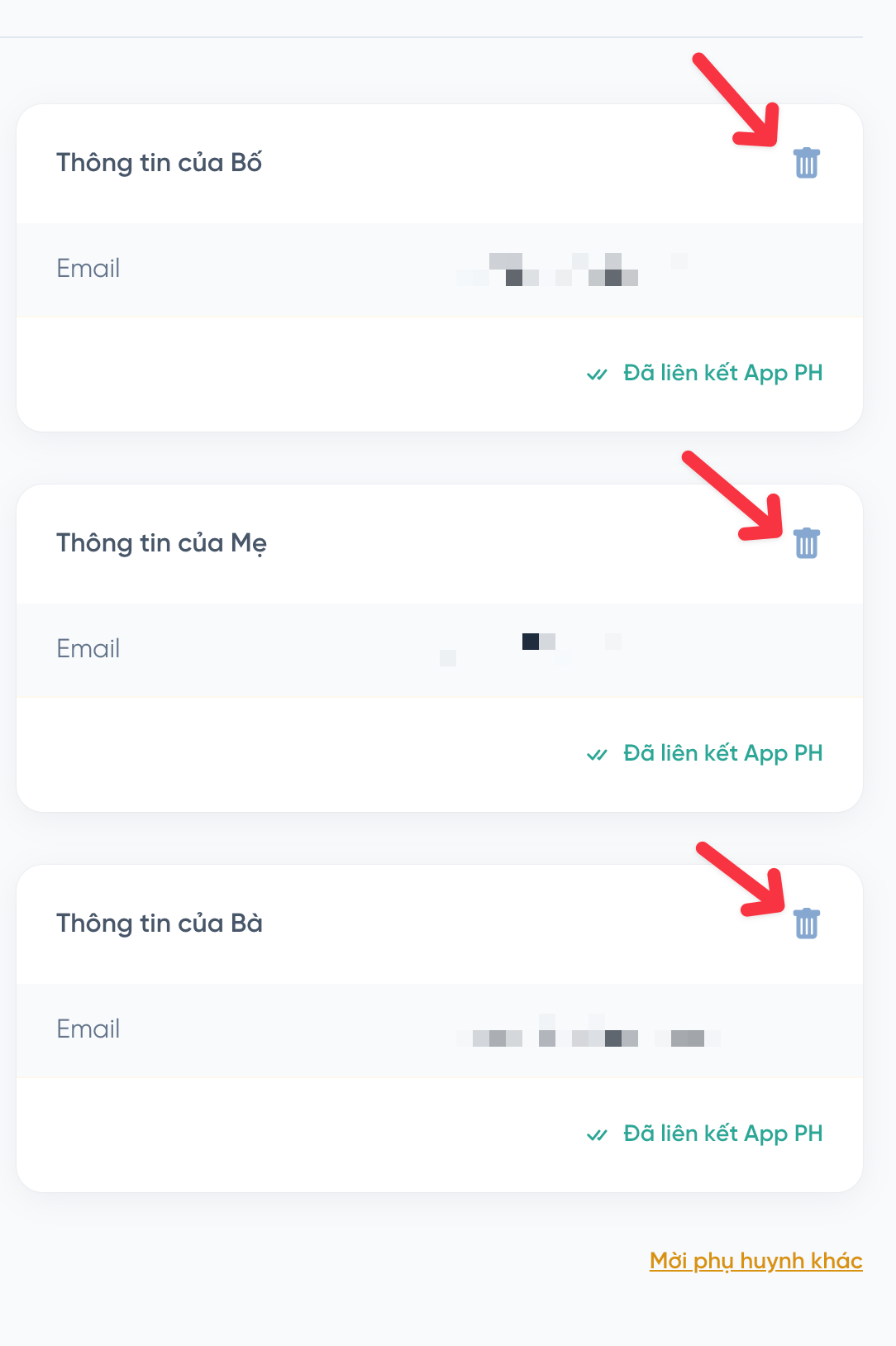Click the Email label in Mẹ card
This screenshot has width=896, height=1346.
click(88, 649)
